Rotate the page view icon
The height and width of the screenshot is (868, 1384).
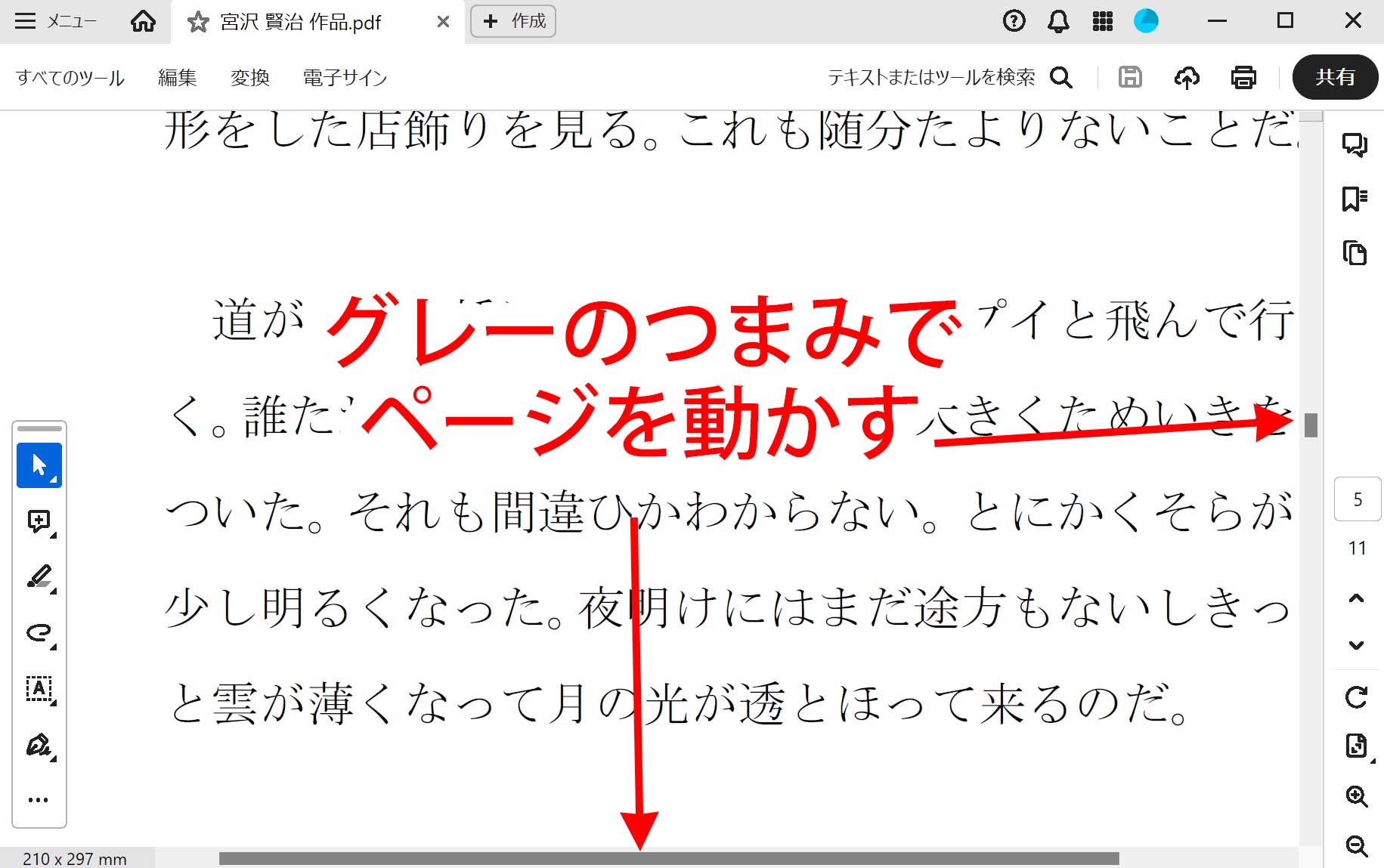tap(1357, 697)
